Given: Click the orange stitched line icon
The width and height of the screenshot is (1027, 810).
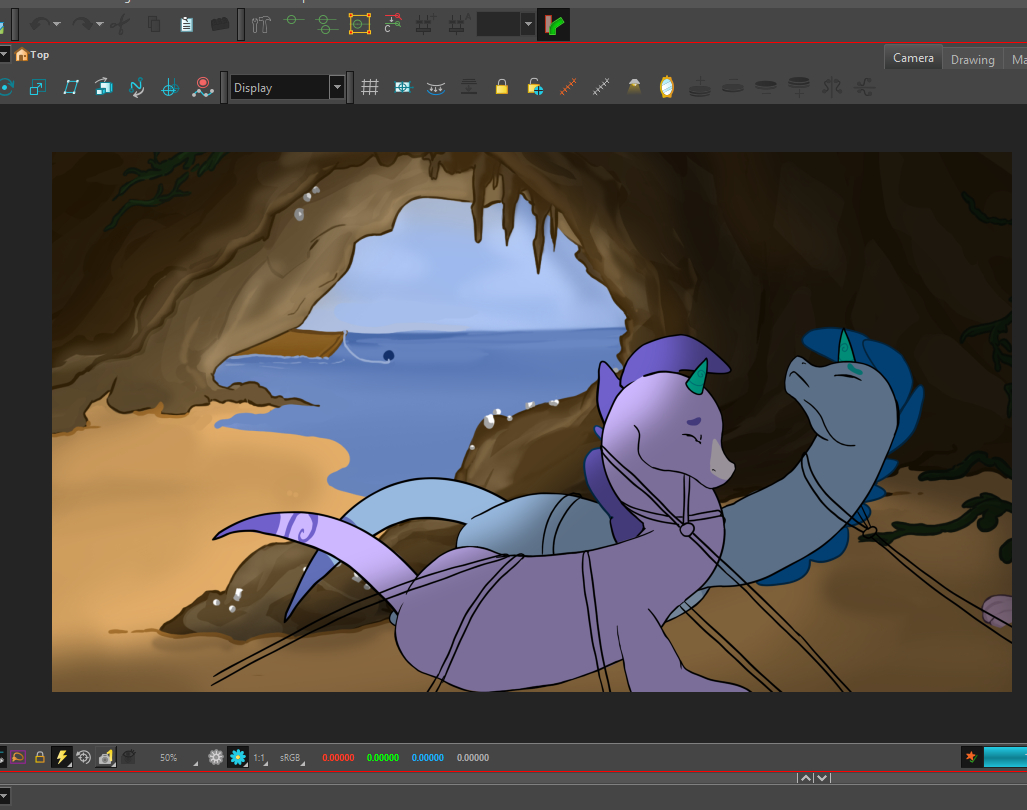Looking at the screenshot, I should click(x=568, y=88).
